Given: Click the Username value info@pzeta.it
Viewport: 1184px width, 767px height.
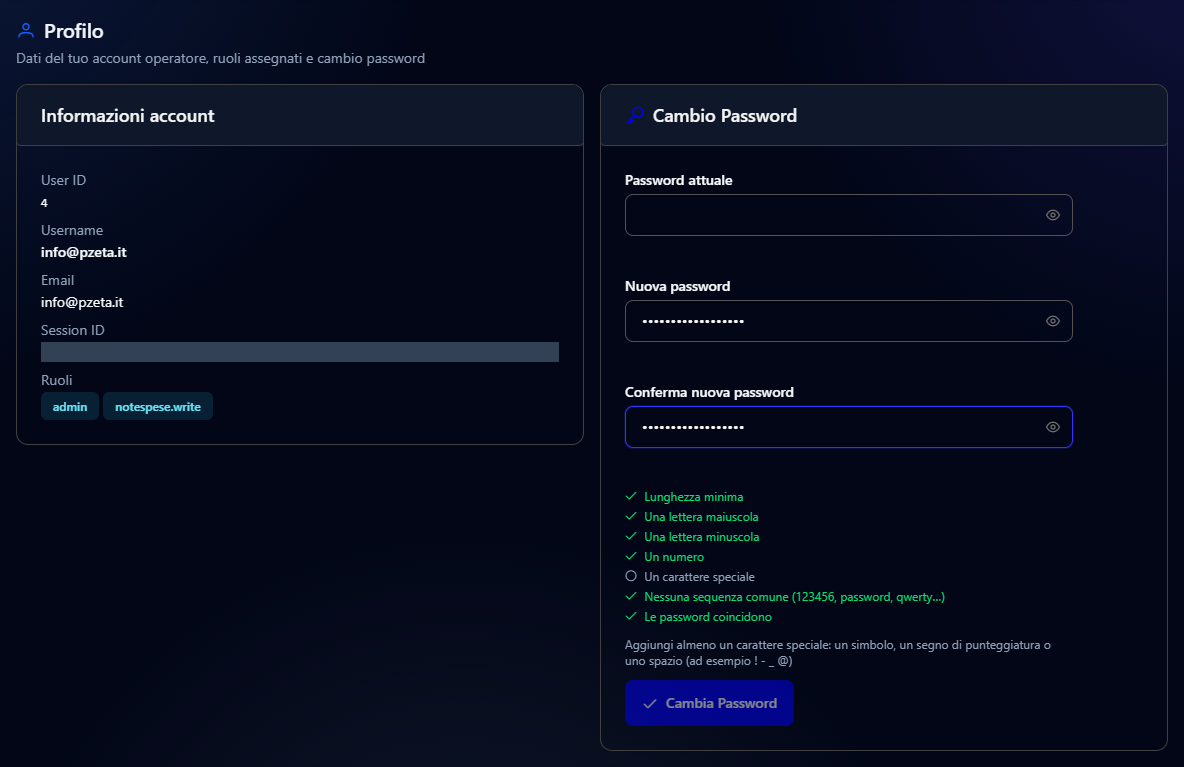Looking at the screenshot, I should 84,252.
